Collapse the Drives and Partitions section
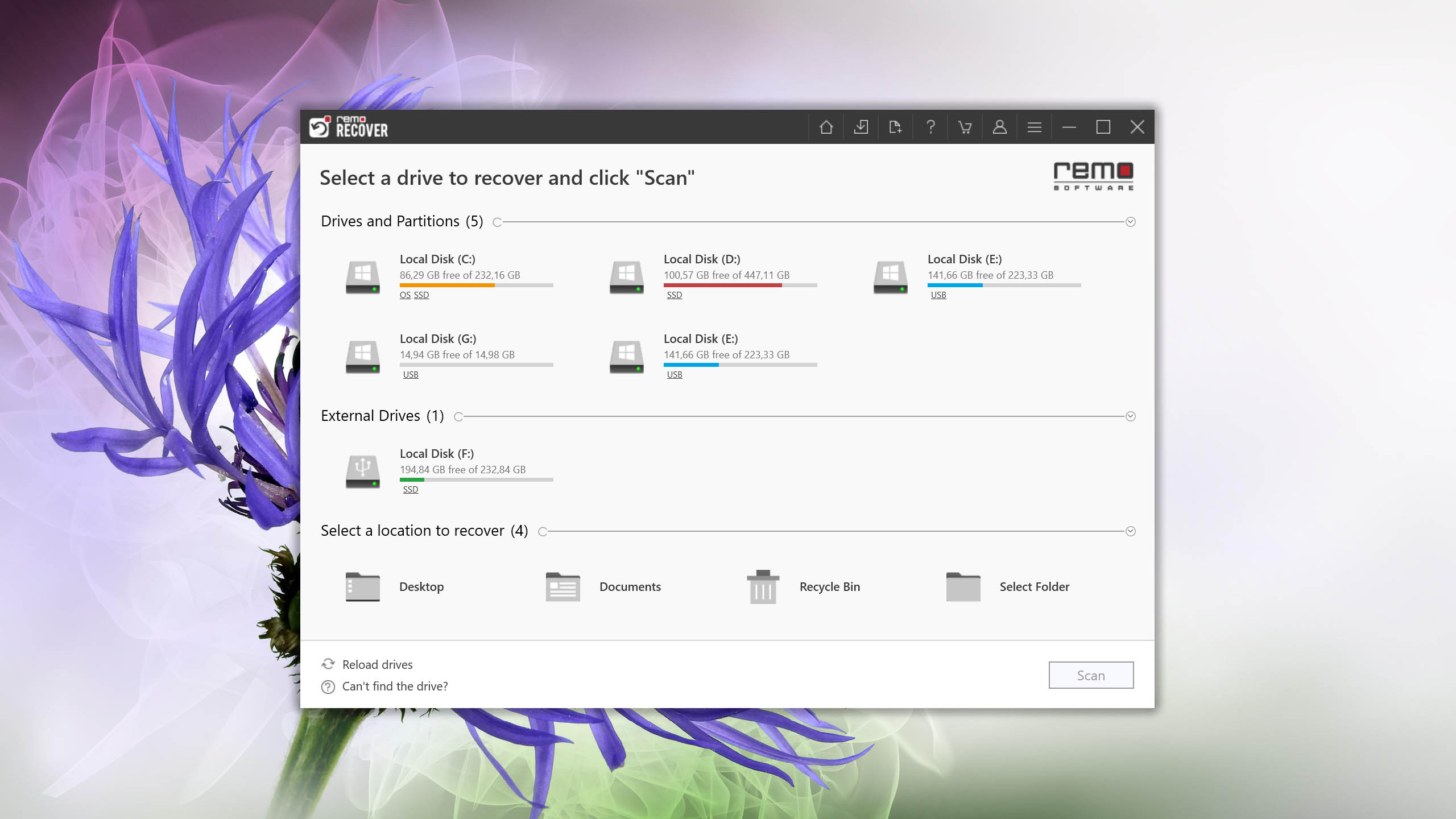The image size is (1456, 819). click(x=1131, y=222)
